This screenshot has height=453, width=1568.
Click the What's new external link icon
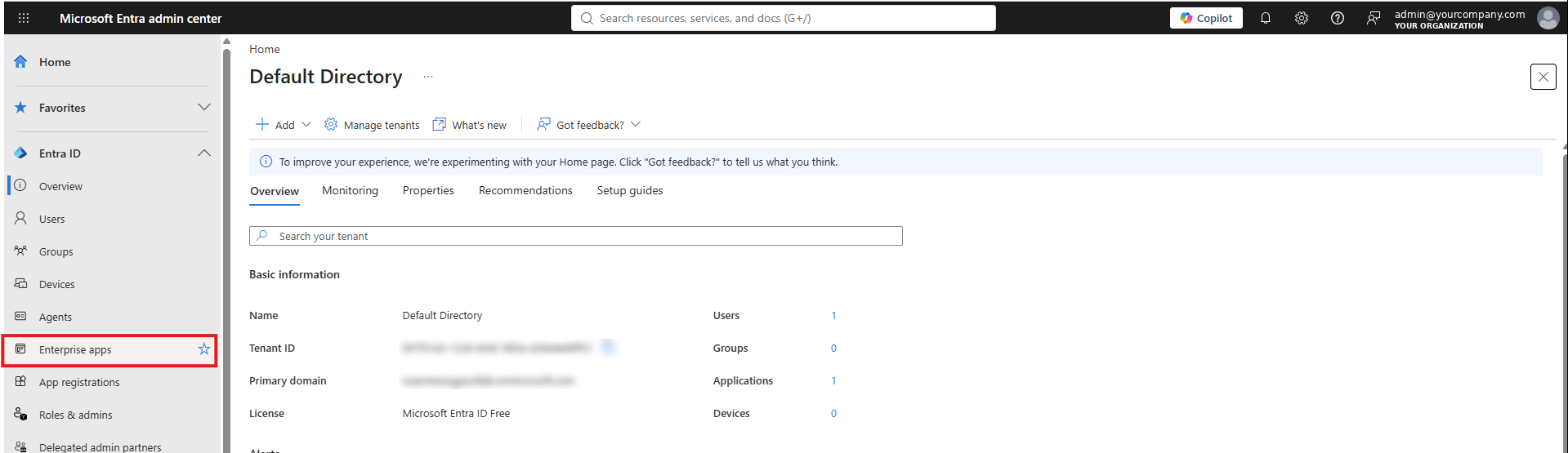tap(439, 124)
